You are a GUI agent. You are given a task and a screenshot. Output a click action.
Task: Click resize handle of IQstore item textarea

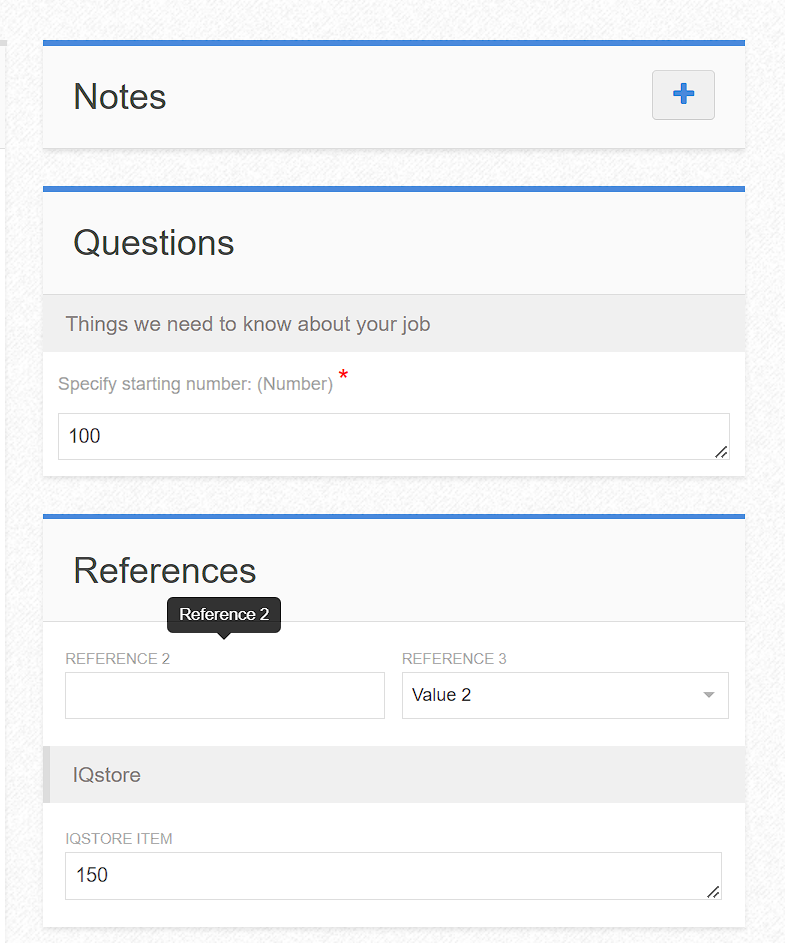[x=713, y=891]
